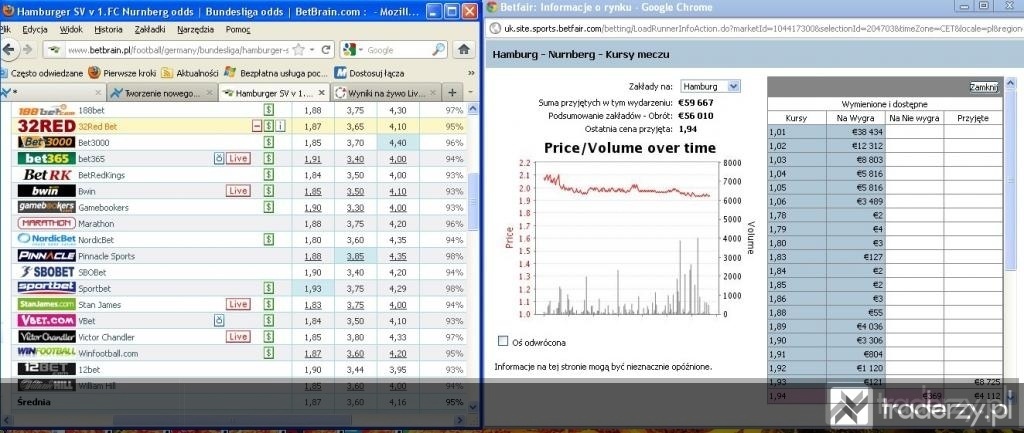The image size is (1024, 433).
Task: Click the Zamknij button in Betfair window
Action: (x=984, y=88)
